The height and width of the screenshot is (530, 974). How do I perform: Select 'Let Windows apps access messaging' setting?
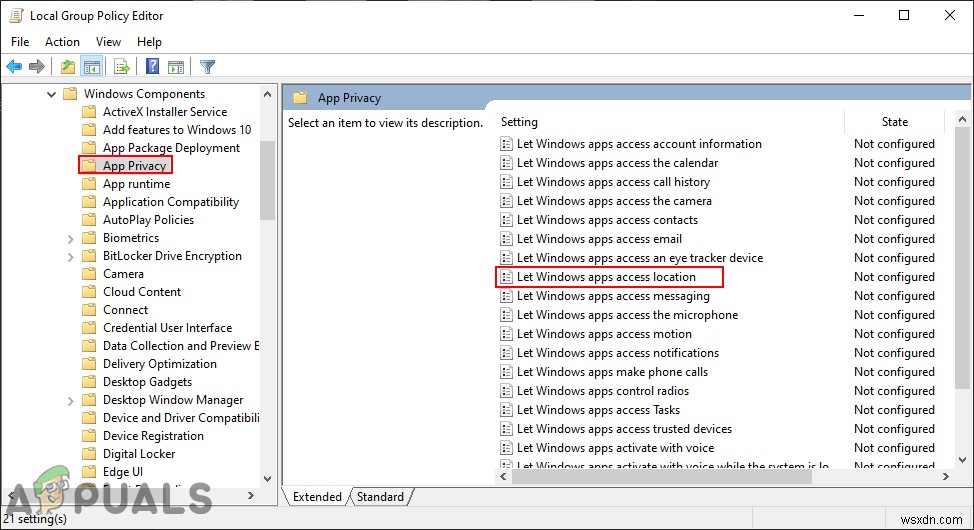[x=613, y=296]
